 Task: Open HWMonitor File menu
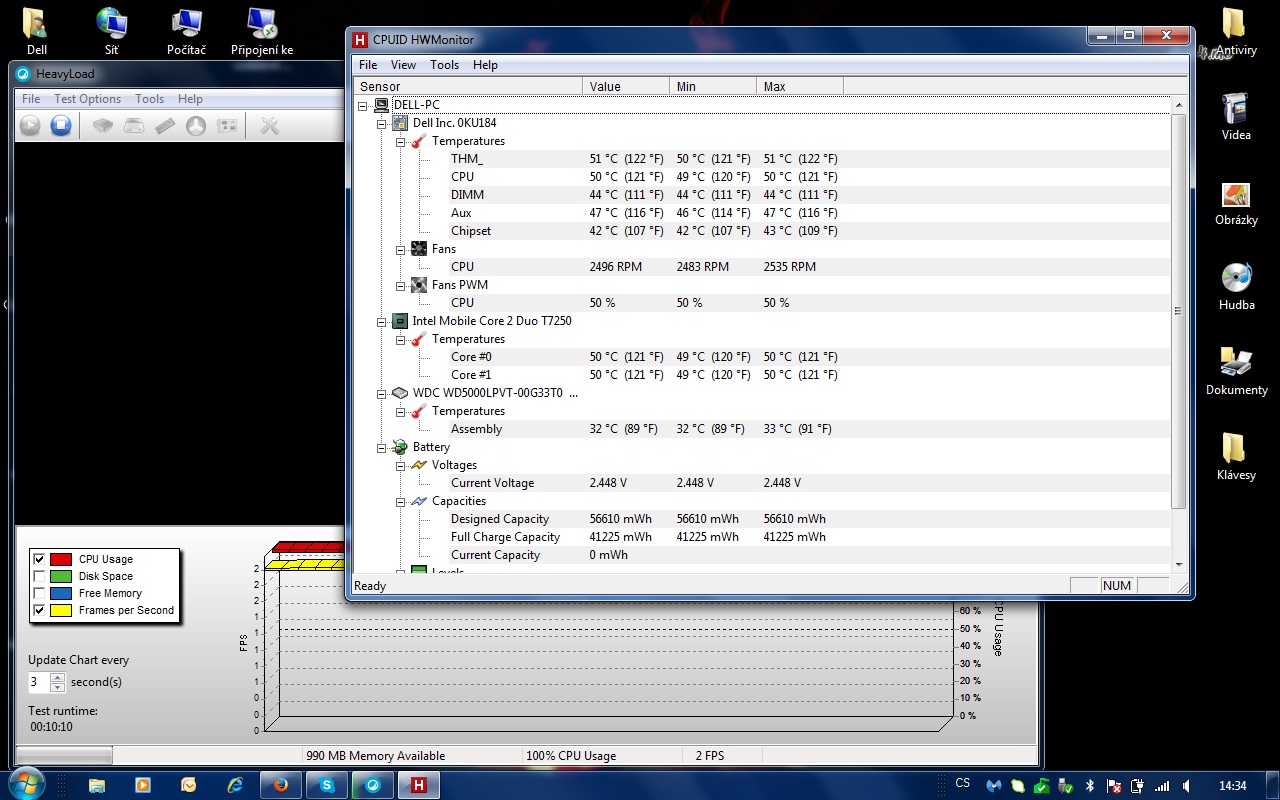(368, 65)
